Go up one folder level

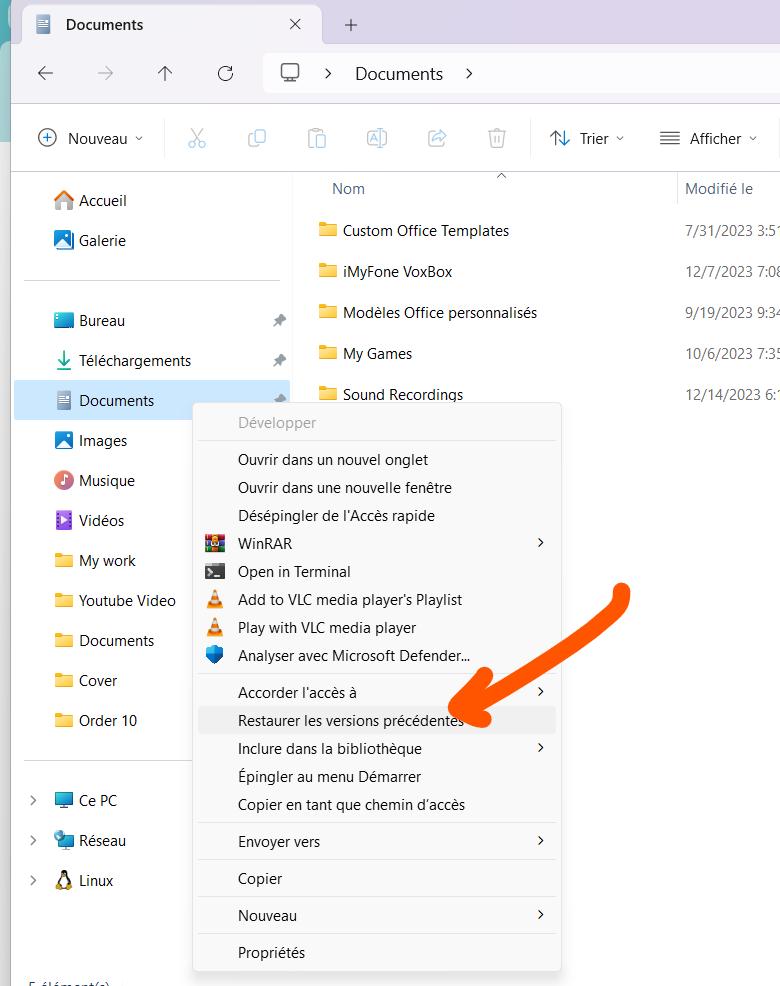[x=165, y=74]
